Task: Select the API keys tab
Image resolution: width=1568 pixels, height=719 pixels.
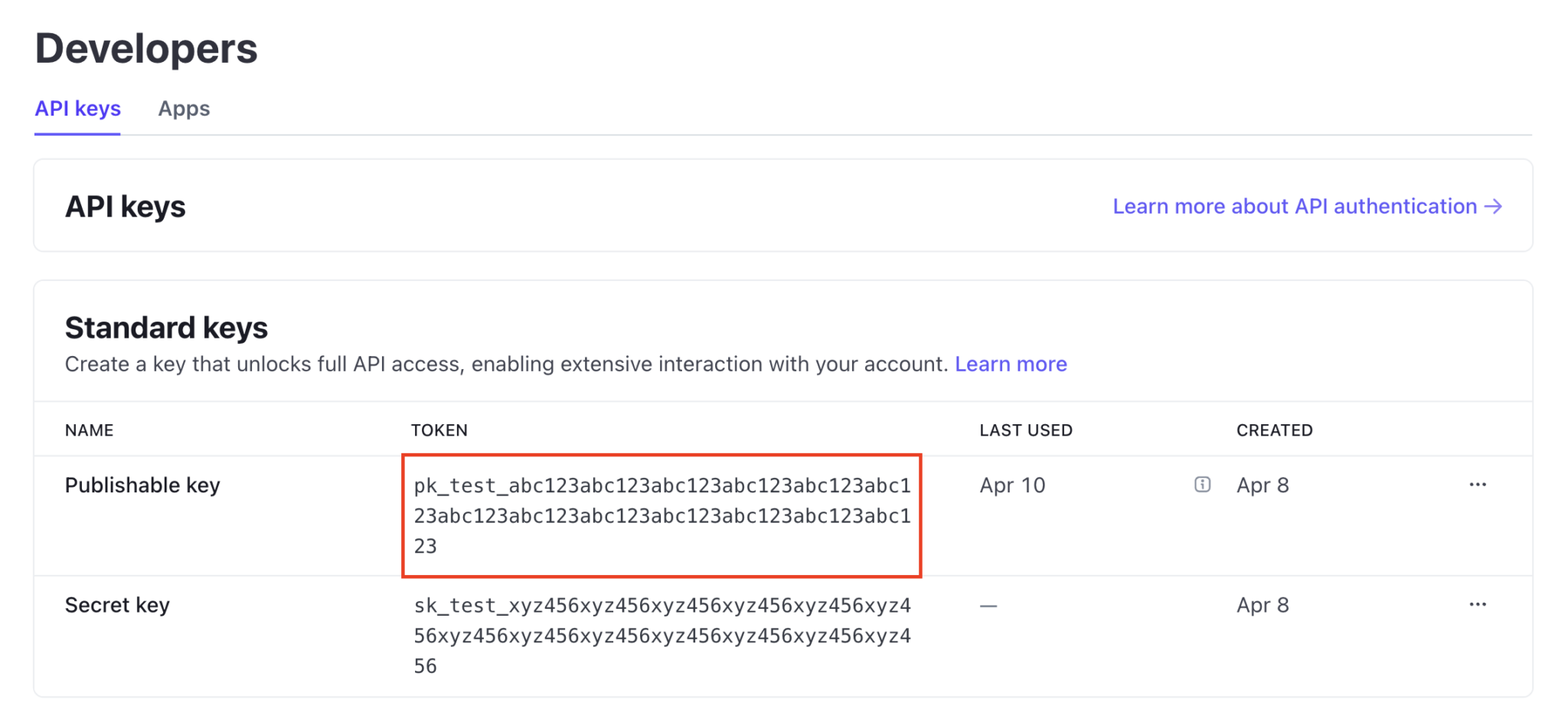Action: (x=77, y=109)
